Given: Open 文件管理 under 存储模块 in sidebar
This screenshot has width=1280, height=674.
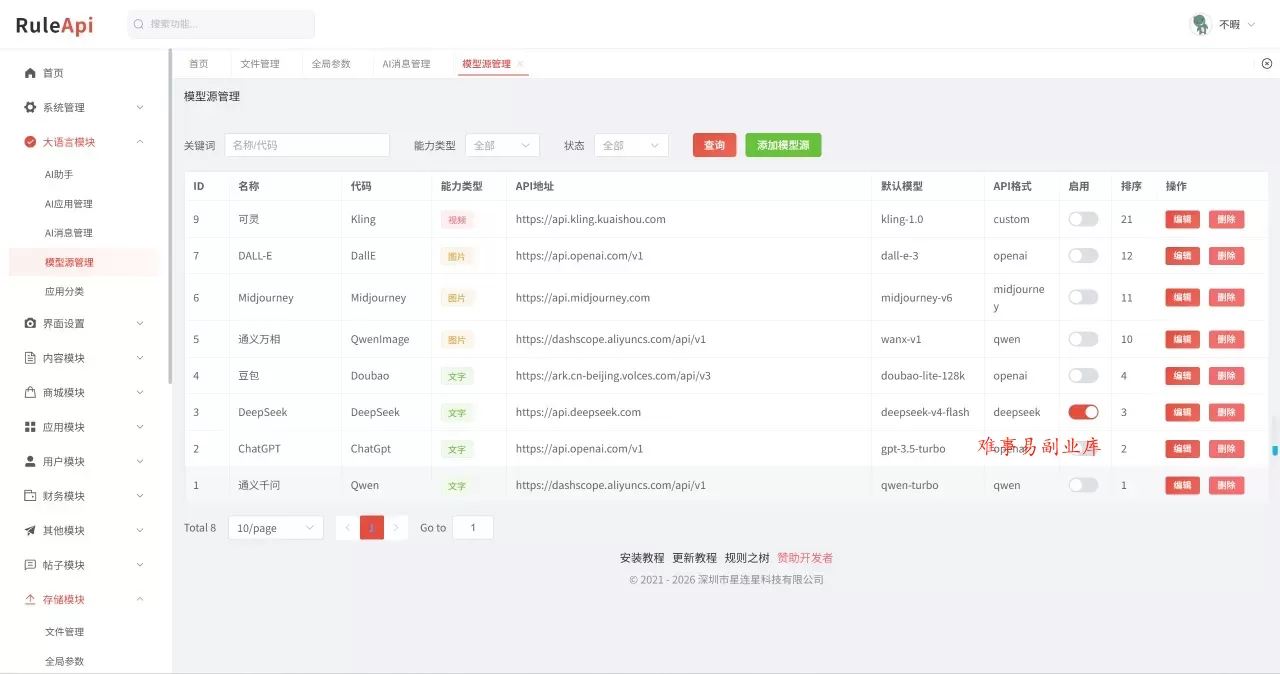Looking at the screenshot, I should coord(64,632).
